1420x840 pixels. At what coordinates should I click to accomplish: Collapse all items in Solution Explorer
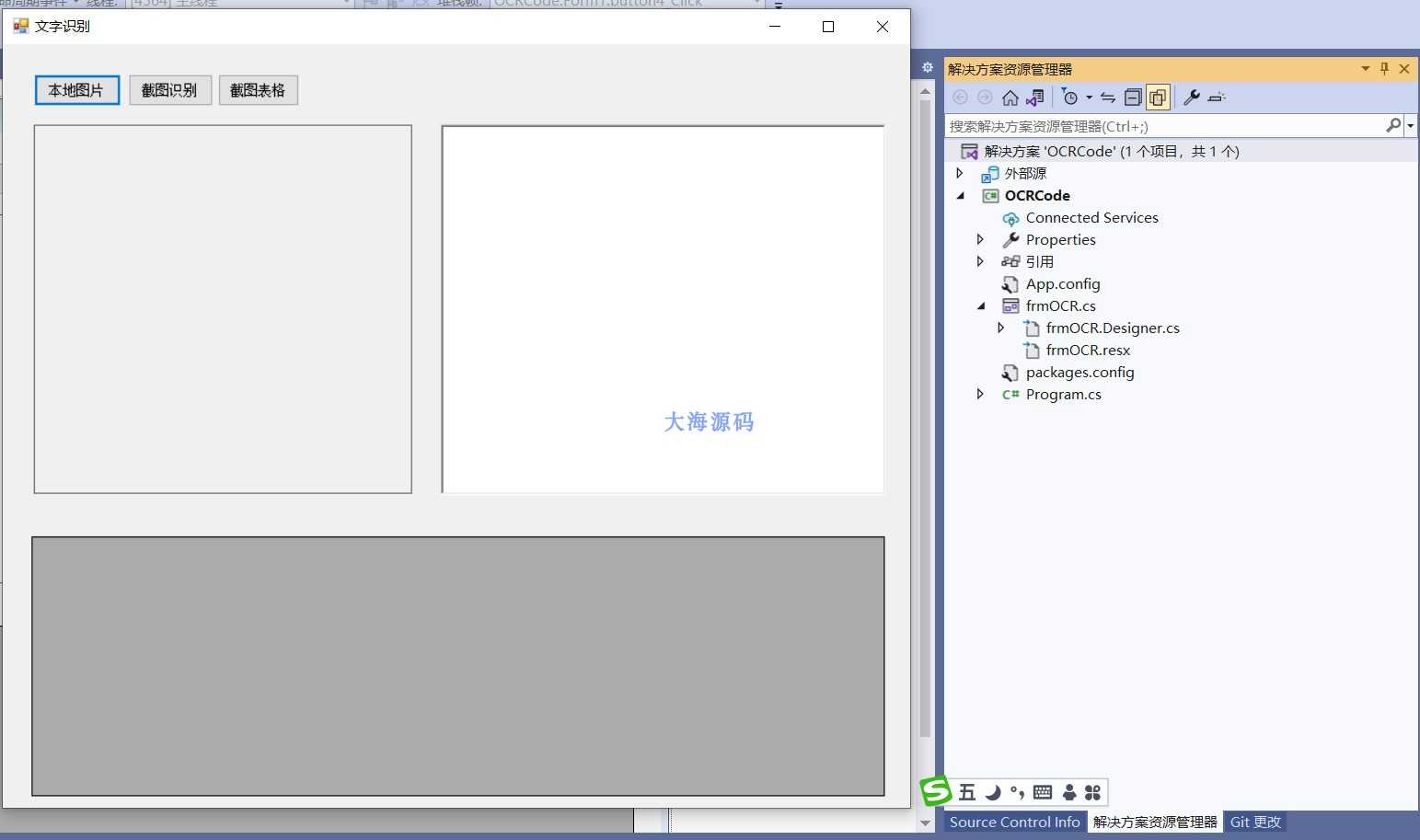click(x=1133, y=98)
